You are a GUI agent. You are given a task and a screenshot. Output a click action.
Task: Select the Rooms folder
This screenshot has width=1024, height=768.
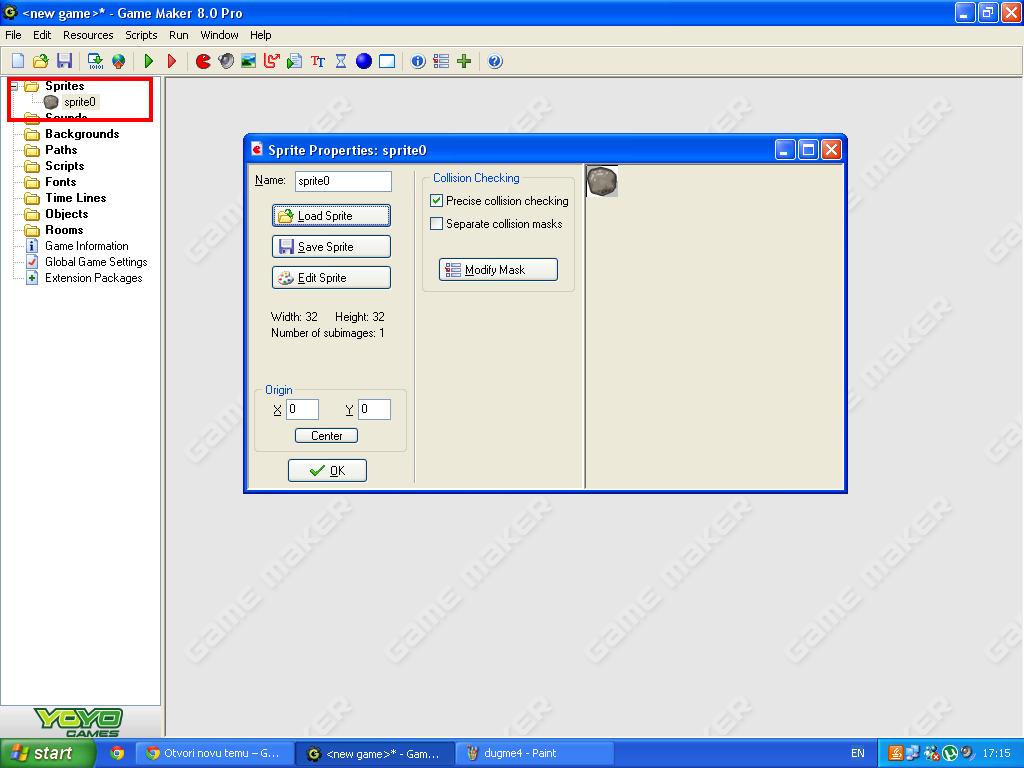(64, 230)
